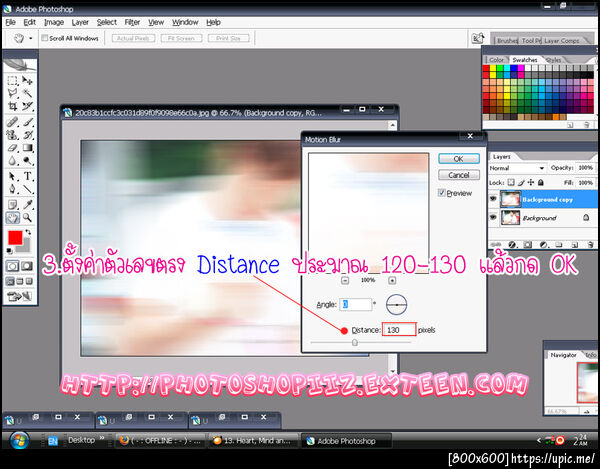Open the Window menu
This screenshot has height=469, width=600.
click(185, 22)
